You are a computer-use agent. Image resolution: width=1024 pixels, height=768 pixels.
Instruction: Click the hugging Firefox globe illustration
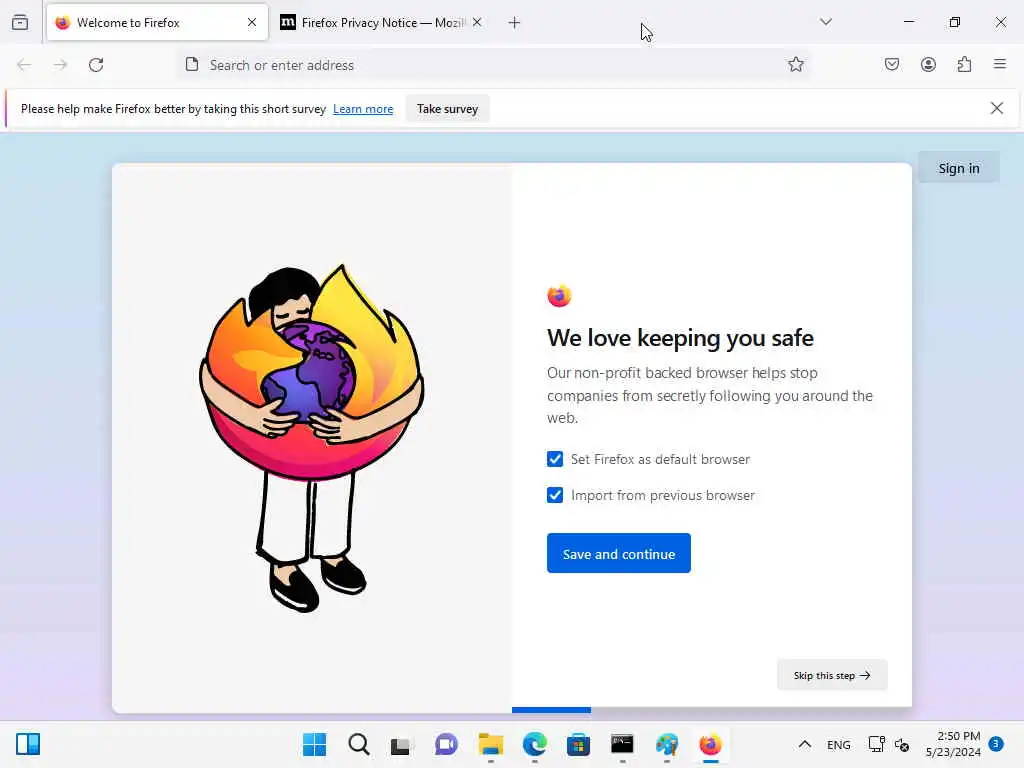click(312, 436)
